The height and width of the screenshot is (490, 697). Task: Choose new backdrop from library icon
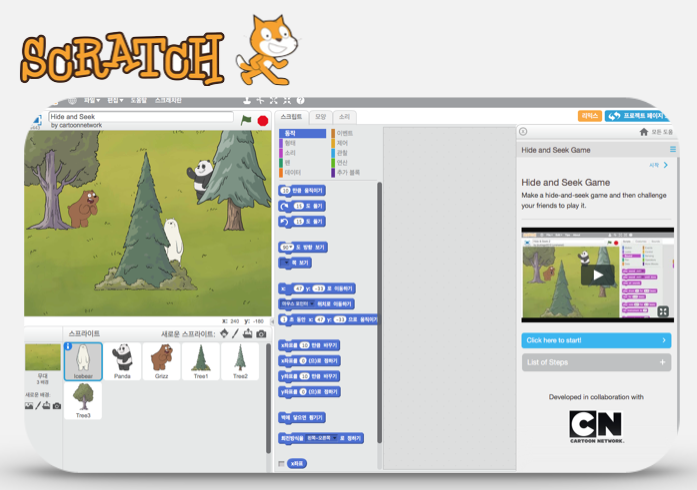click(29, 406)
